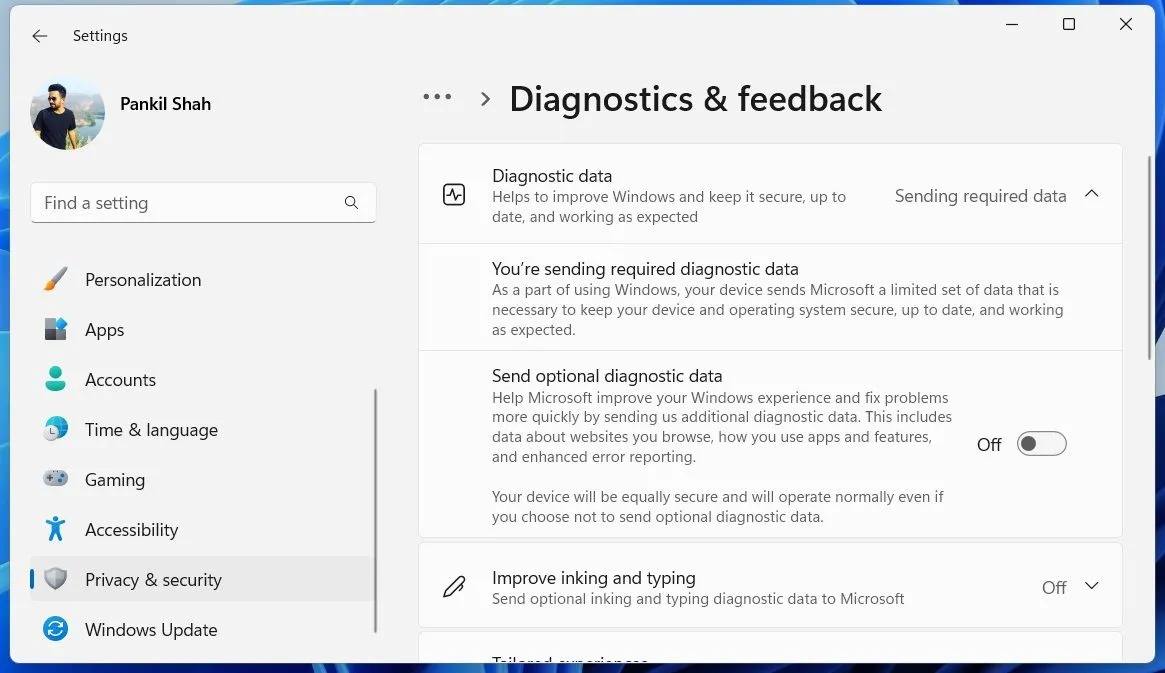Minimize the Settings window
Screen dimensions: 1165x673
[x=1012, y=25]
